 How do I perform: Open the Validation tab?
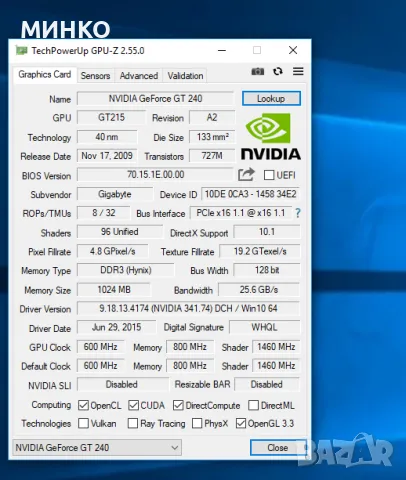coord(185,76)
